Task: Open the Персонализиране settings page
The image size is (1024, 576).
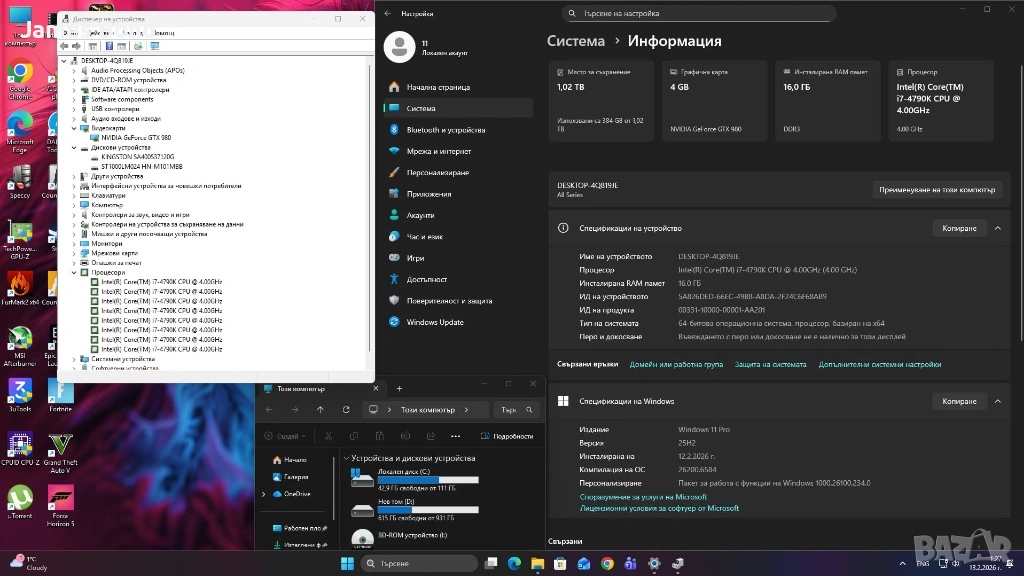Action: 438,173
